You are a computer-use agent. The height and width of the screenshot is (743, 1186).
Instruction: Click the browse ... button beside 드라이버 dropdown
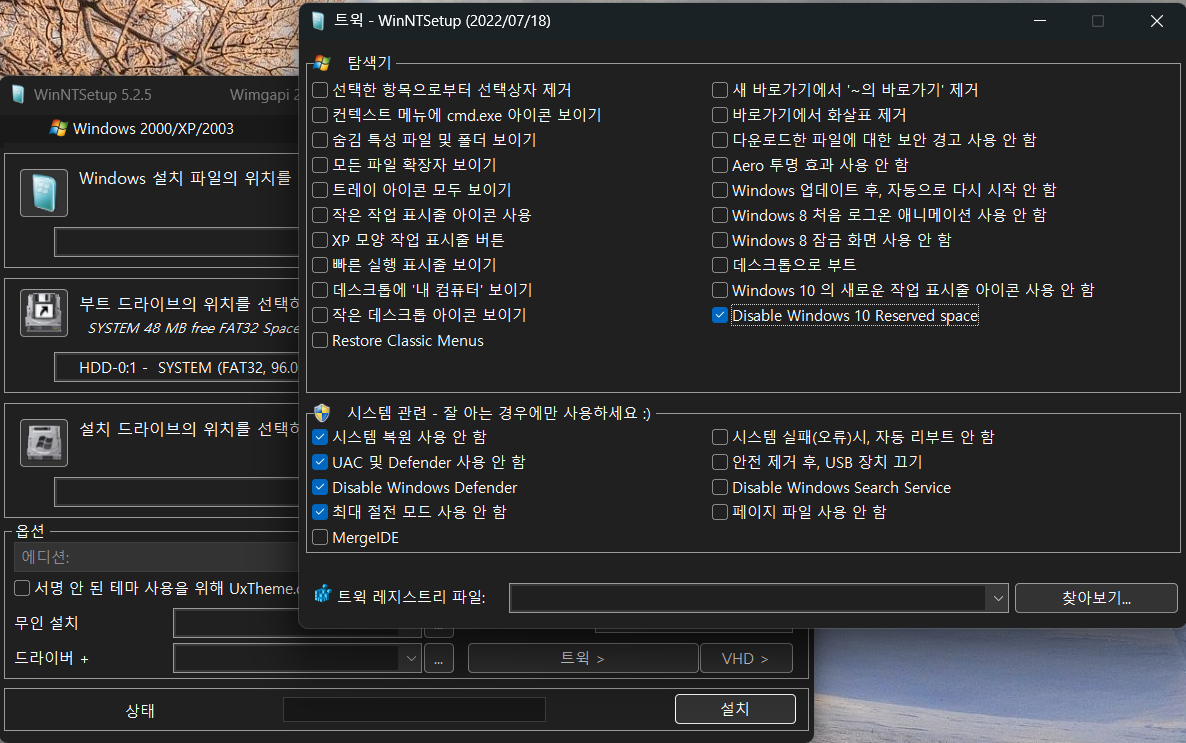[x=439, y=658]
